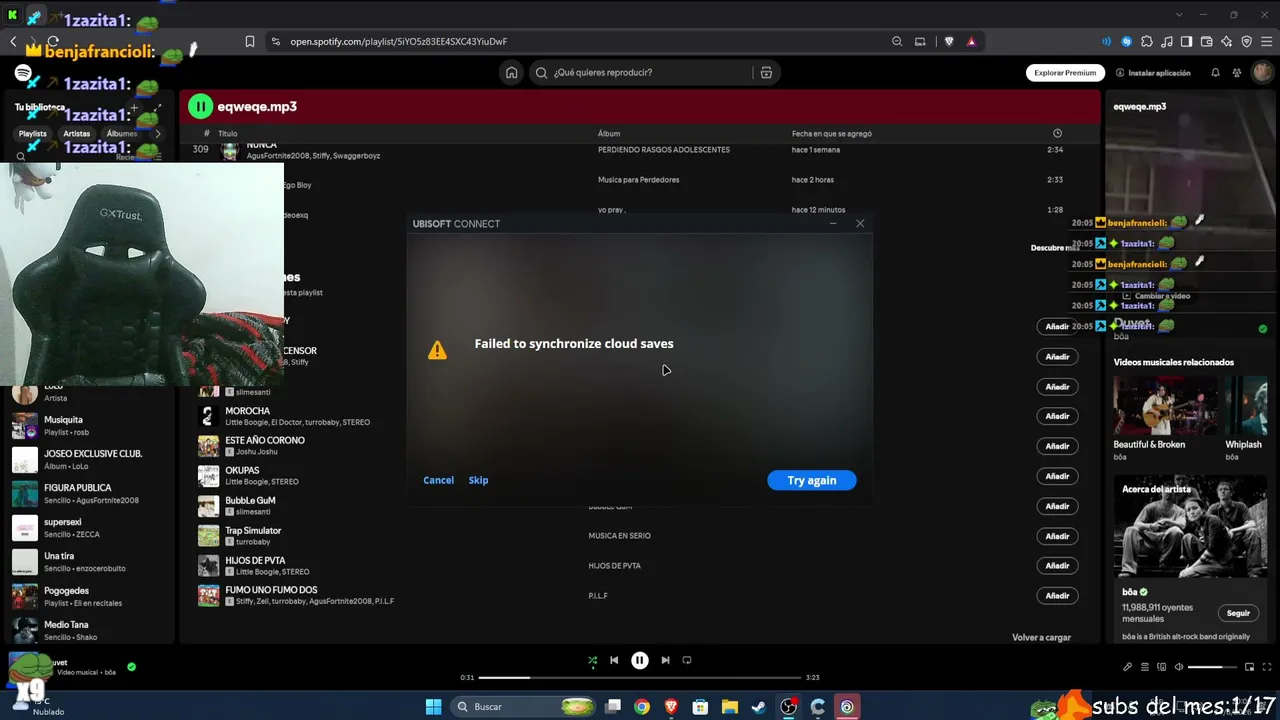Bookmark this page in Brave

pos(250,42)
